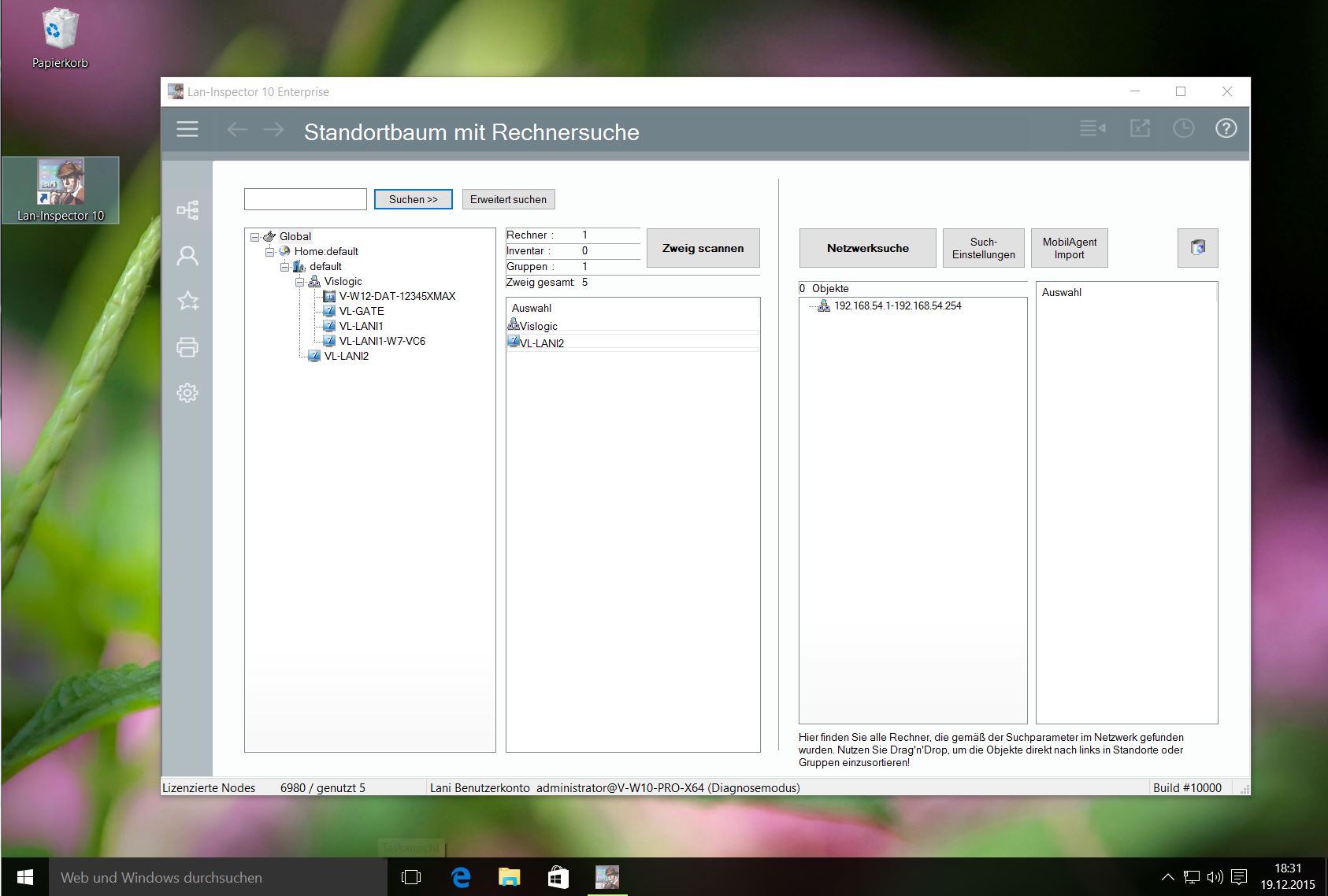
Task: Open the print function from the sidebar
Action: click(x=187, y=347)
